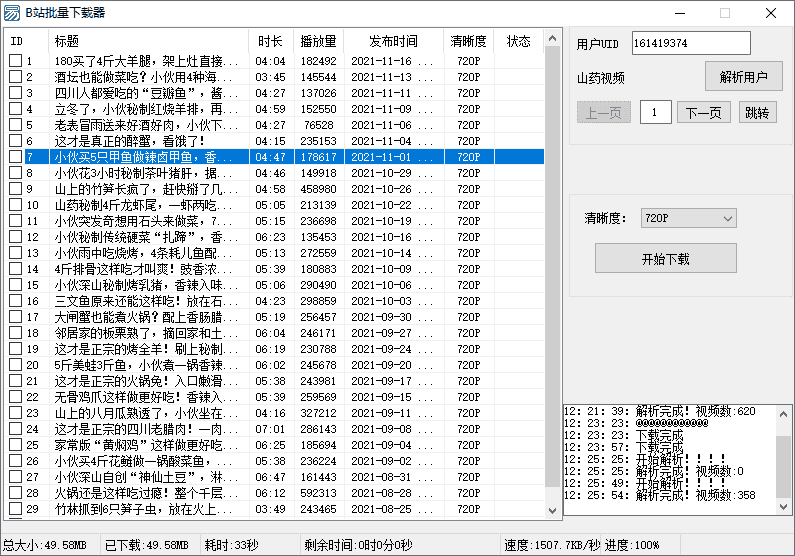
Task: Check the checkbox for row 1
Action: point(15,61)
